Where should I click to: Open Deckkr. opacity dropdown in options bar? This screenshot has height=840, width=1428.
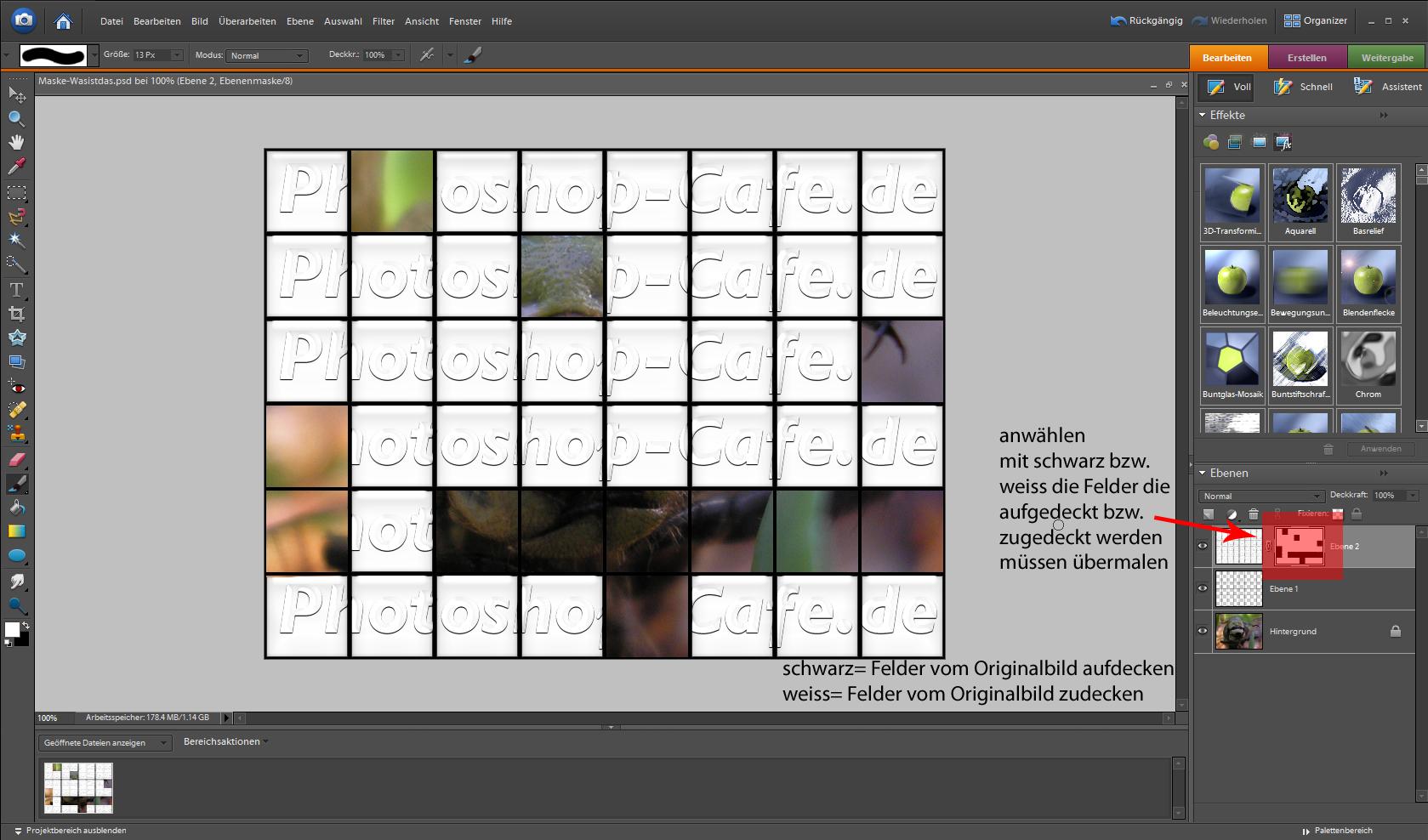[399, 55]
